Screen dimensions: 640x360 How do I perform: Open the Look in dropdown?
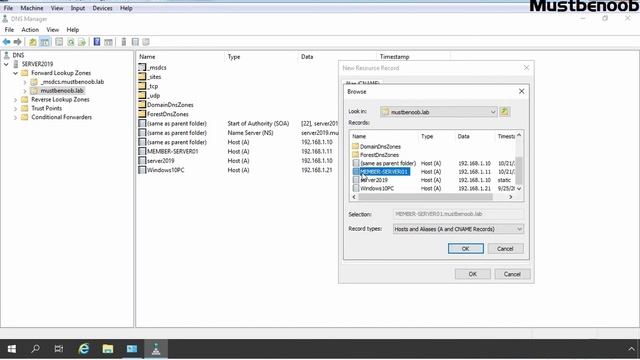tap(493, 112)
